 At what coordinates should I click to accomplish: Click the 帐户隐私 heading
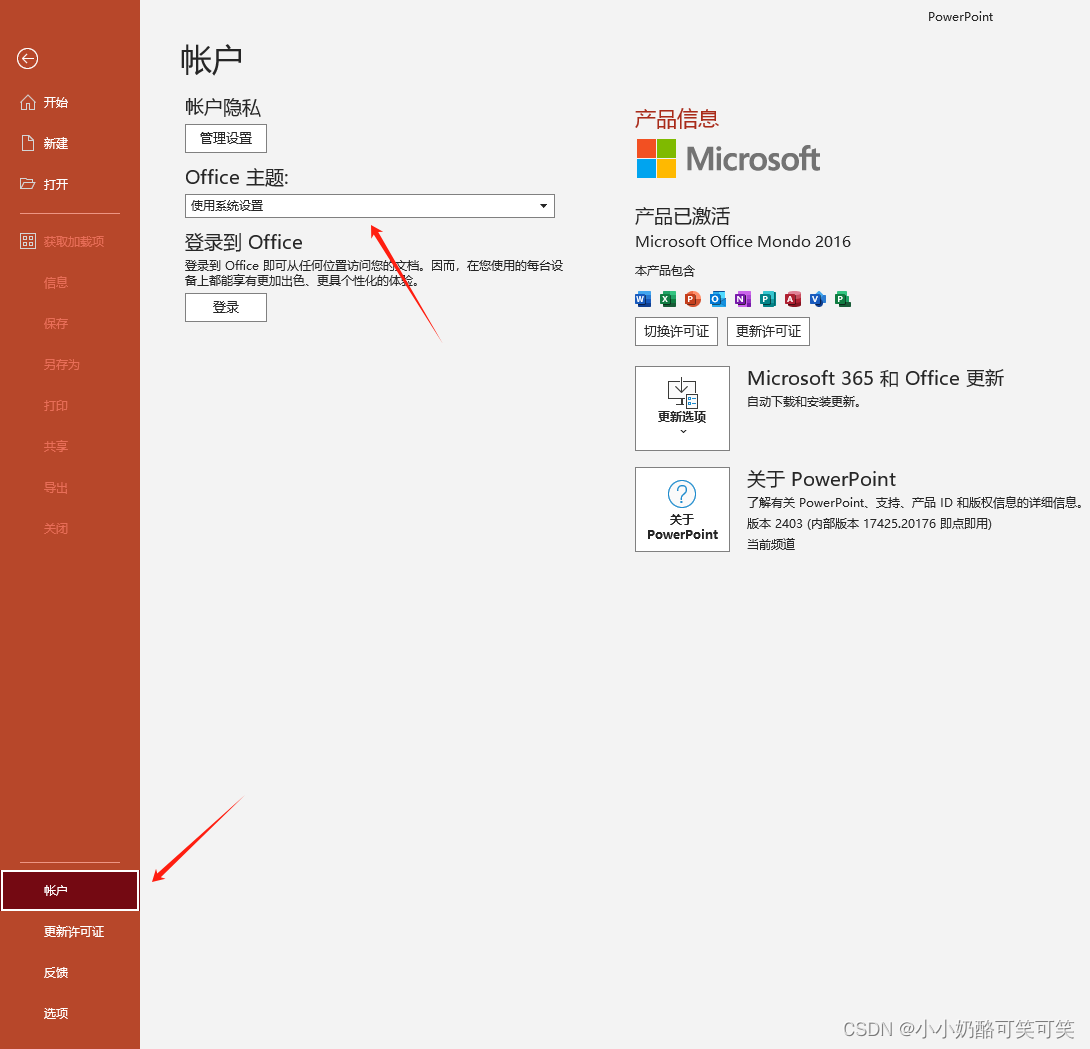222,107
